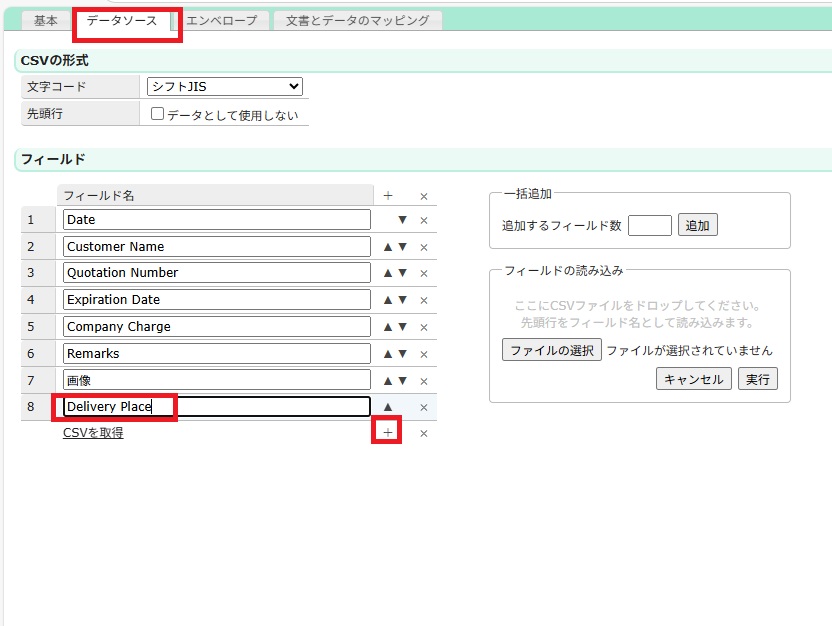Viewport: 832px width, 626px height.
Task: Open the 文字コード dropdown
Action: tap(224, 87)
